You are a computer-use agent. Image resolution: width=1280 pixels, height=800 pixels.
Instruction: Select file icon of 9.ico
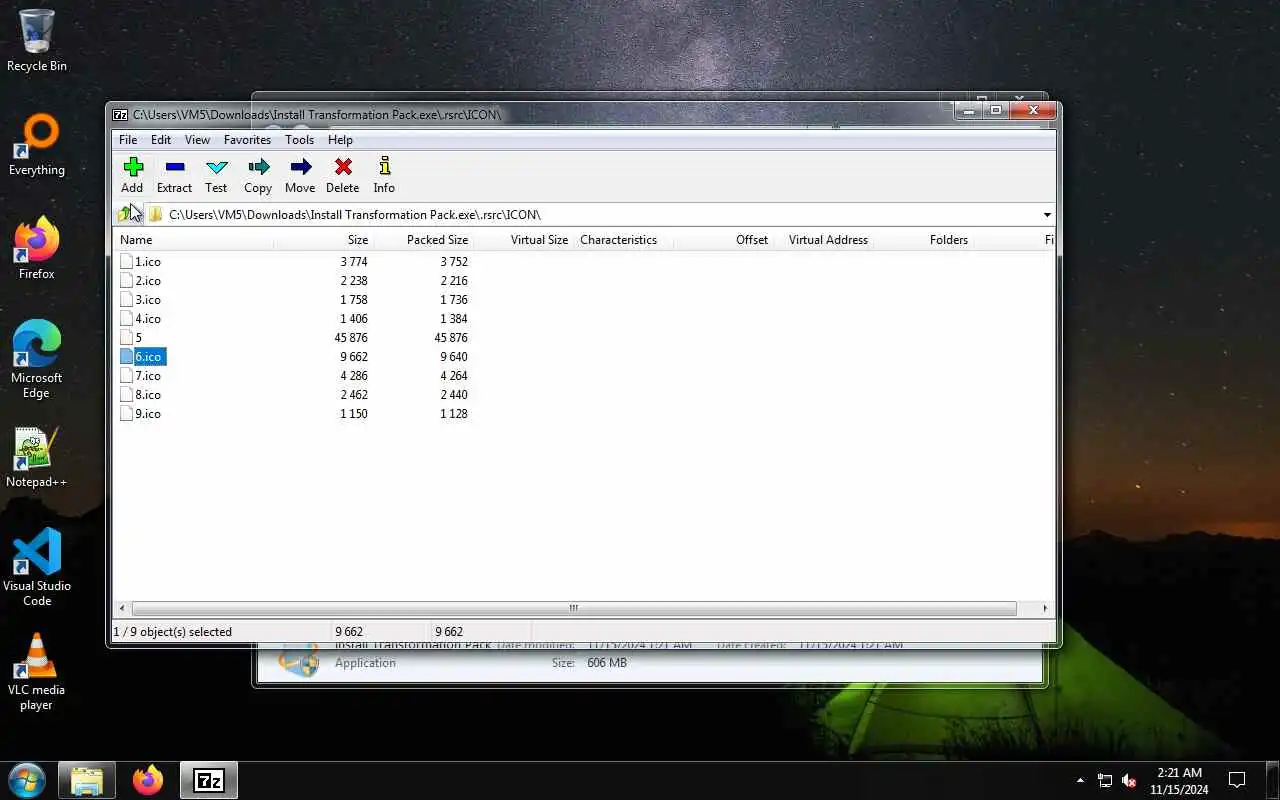pos(126,413)
